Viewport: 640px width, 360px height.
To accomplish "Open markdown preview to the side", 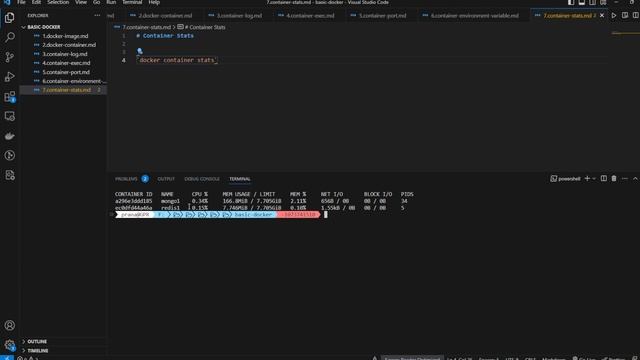I will 625,16.
